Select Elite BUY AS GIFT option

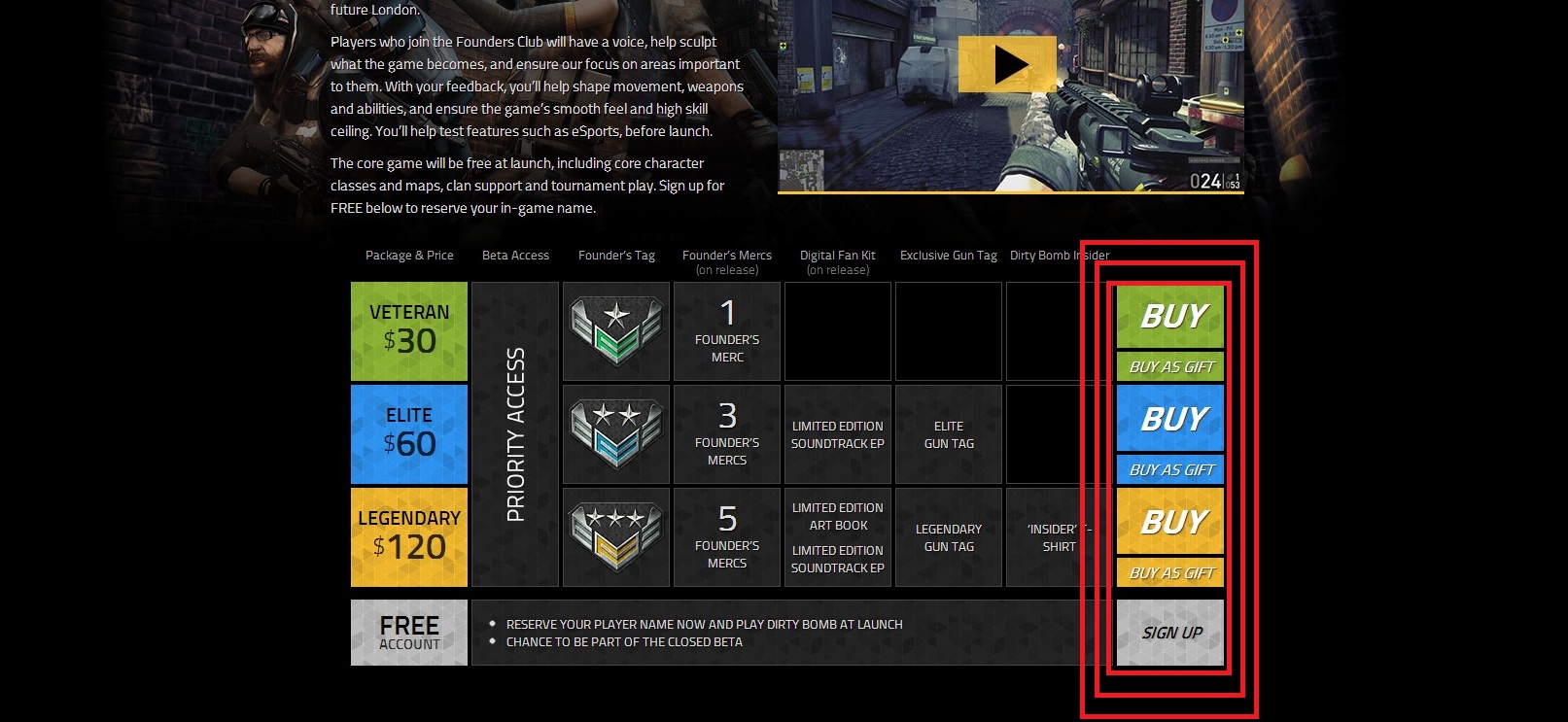pos(1170,470)
